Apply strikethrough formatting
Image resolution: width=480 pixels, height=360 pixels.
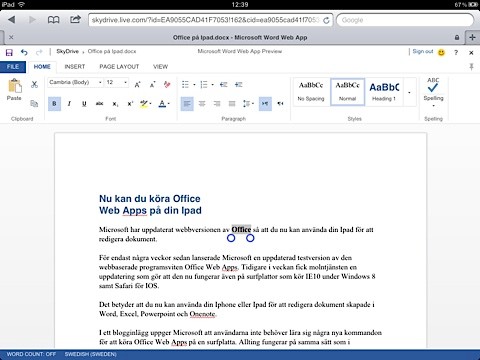99,104
